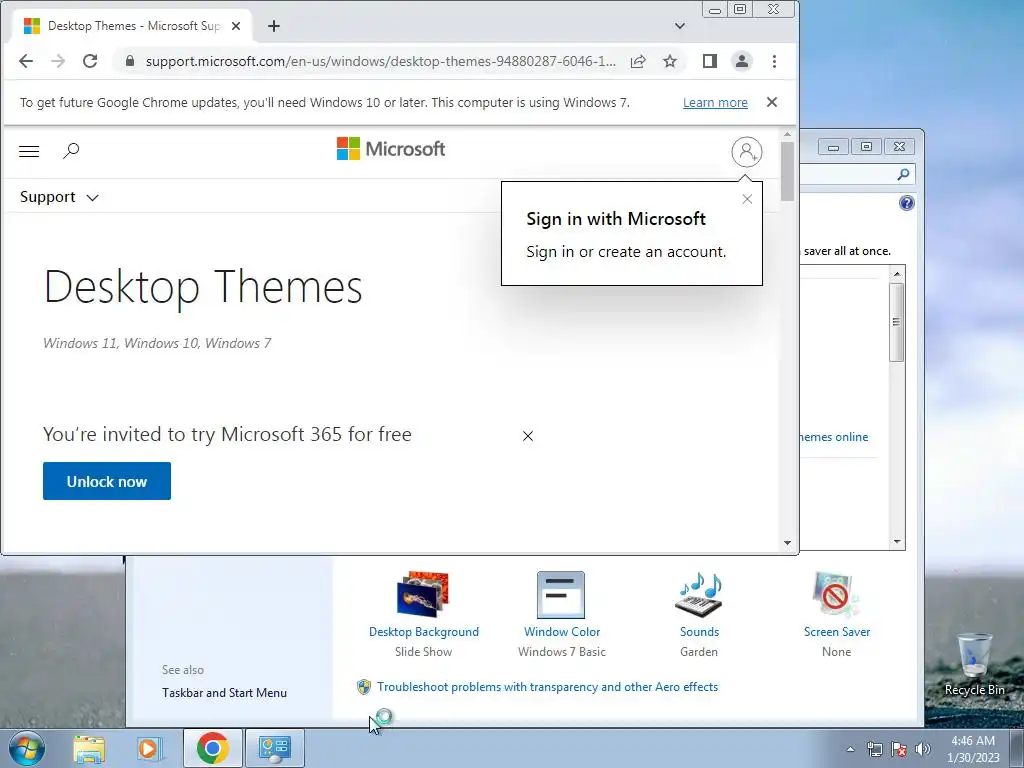Image resolution: width=1024 pixels, height=768 pixels.
Task: Open new tab in Chrome
Action: [274, 26]
